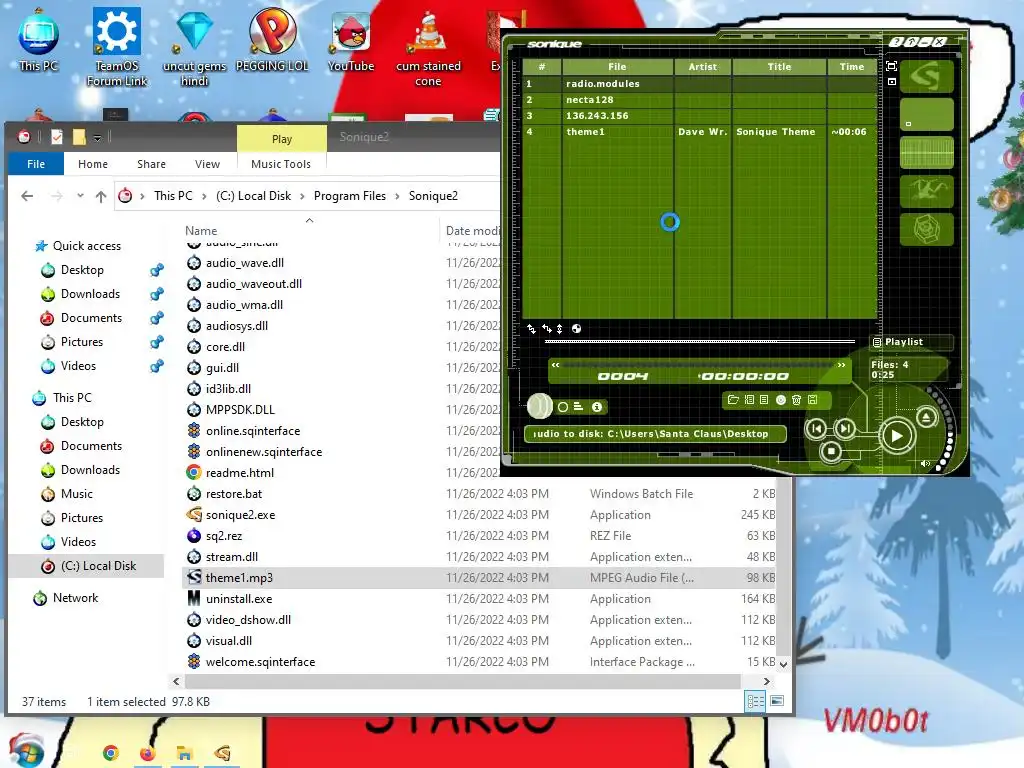Expand the chevron after Program Files breadcrumb
This screenshot has height=768, width=1024.
pyautogui.click(x=397, y=196)
